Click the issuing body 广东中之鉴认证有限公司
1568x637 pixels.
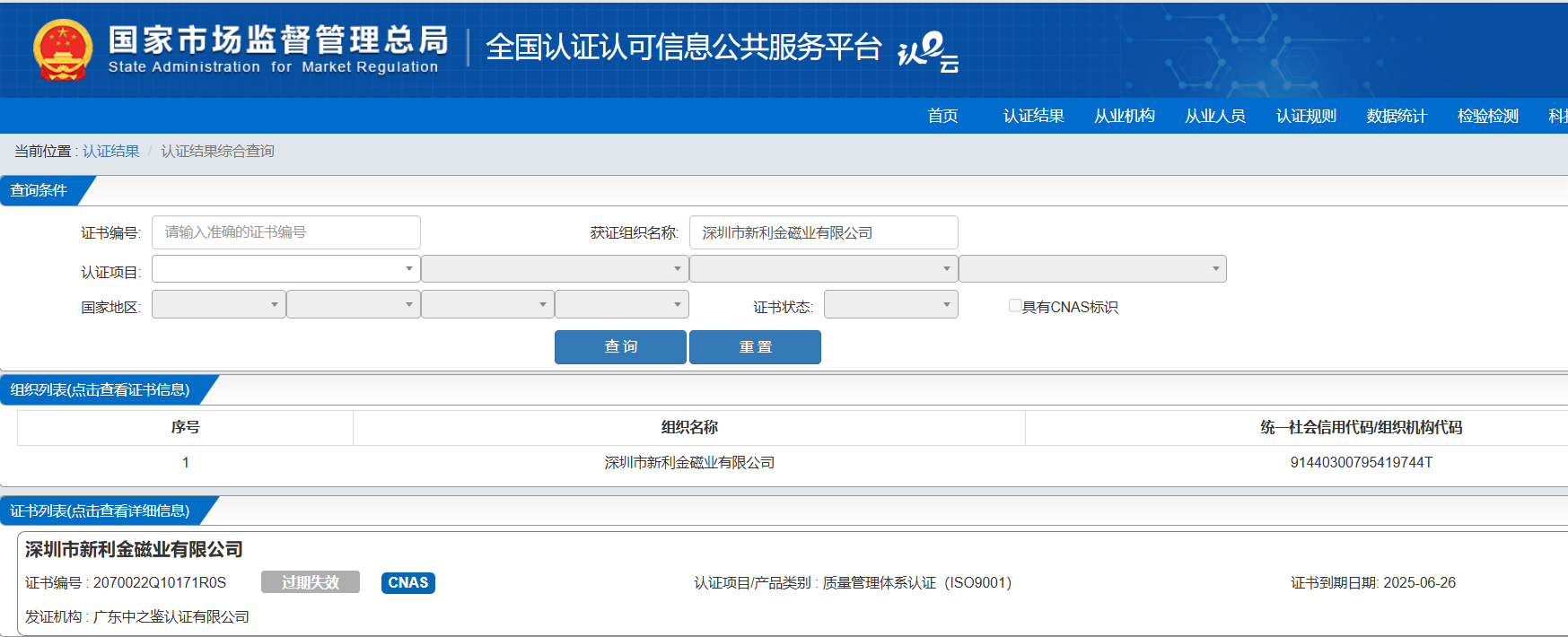(x=171, y=616)
